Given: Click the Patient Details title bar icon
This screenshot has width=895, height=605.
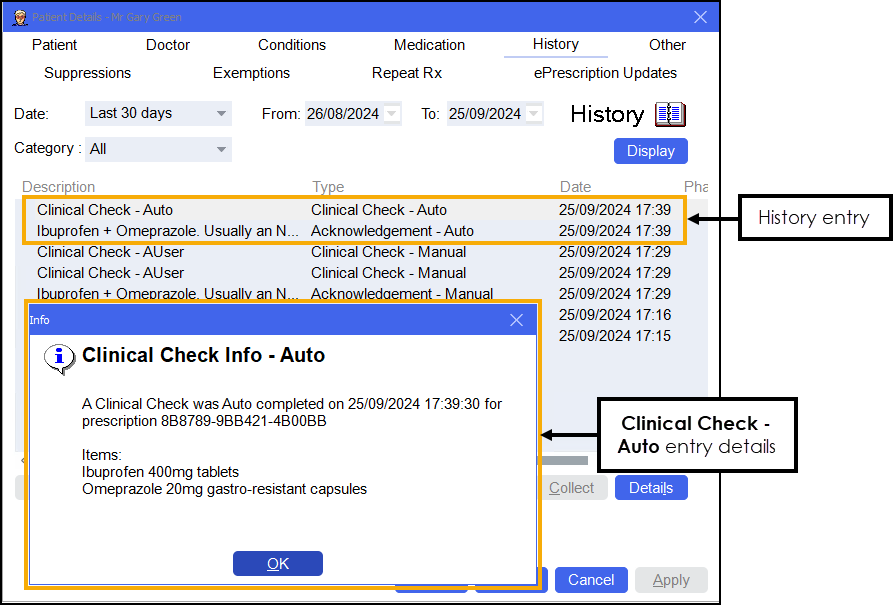Looking at the screenshot, I should pos(19,17).
